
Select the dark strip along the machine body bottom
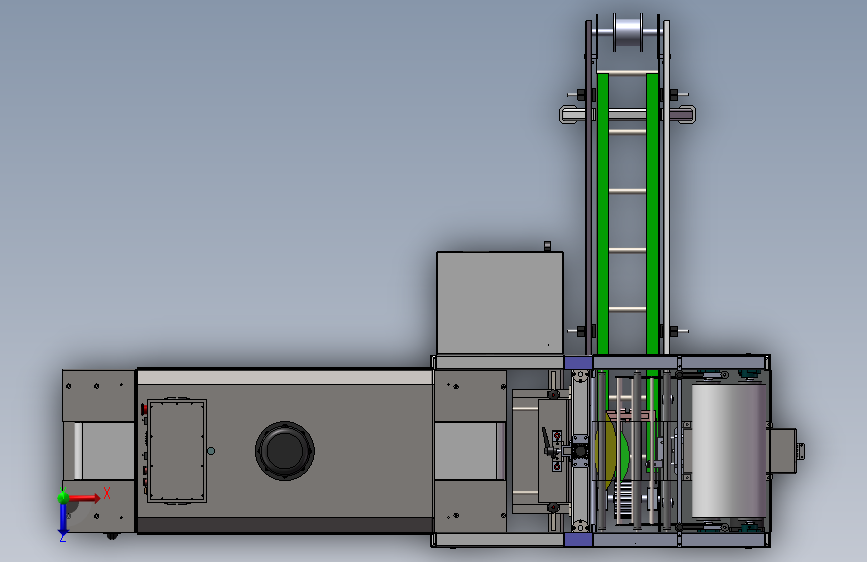coord(285,525)
